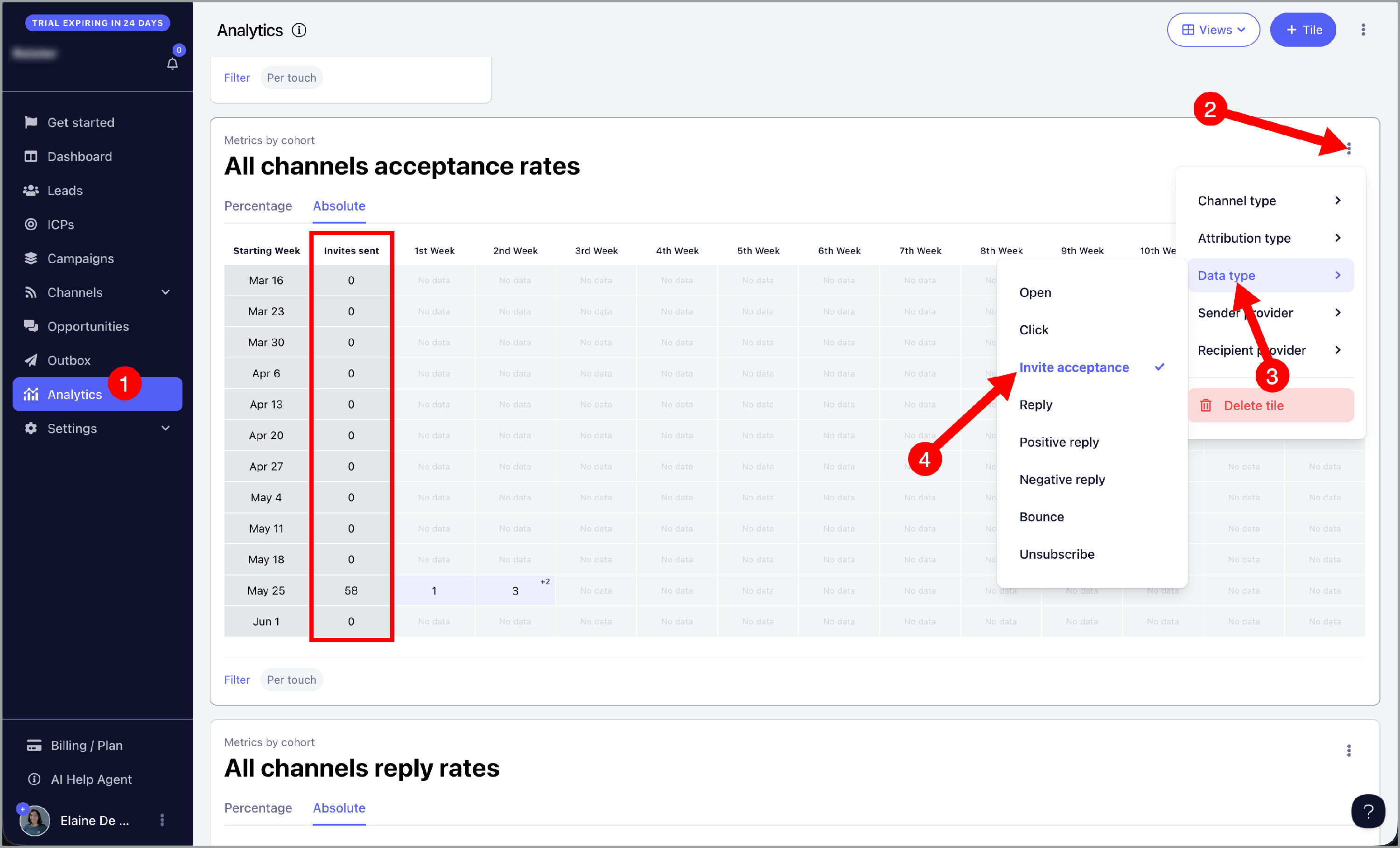Image resolution: width=1400 pixels, height=848 pixels.
Task: Click Filter link below acceptance rates table
Action: (x=237, y=679)
